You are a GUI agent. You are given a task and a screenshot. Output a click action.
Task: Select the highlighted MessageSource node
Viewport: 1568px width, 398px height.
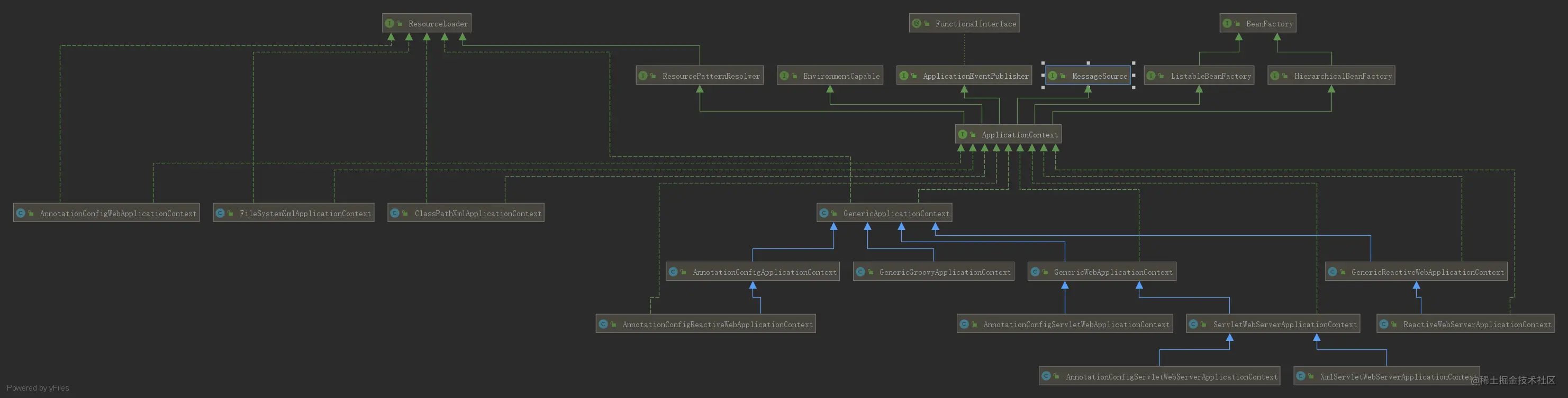pyautogui.click(x=1089, y=76)
